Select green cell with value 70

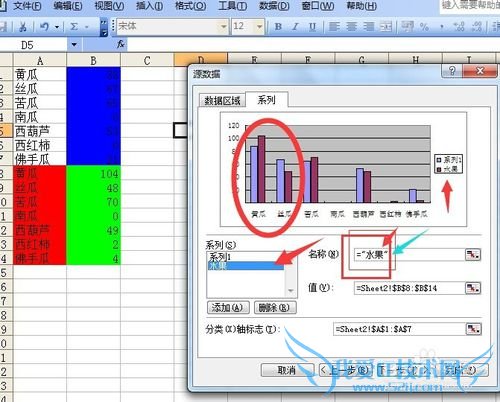tap(93, 202)
